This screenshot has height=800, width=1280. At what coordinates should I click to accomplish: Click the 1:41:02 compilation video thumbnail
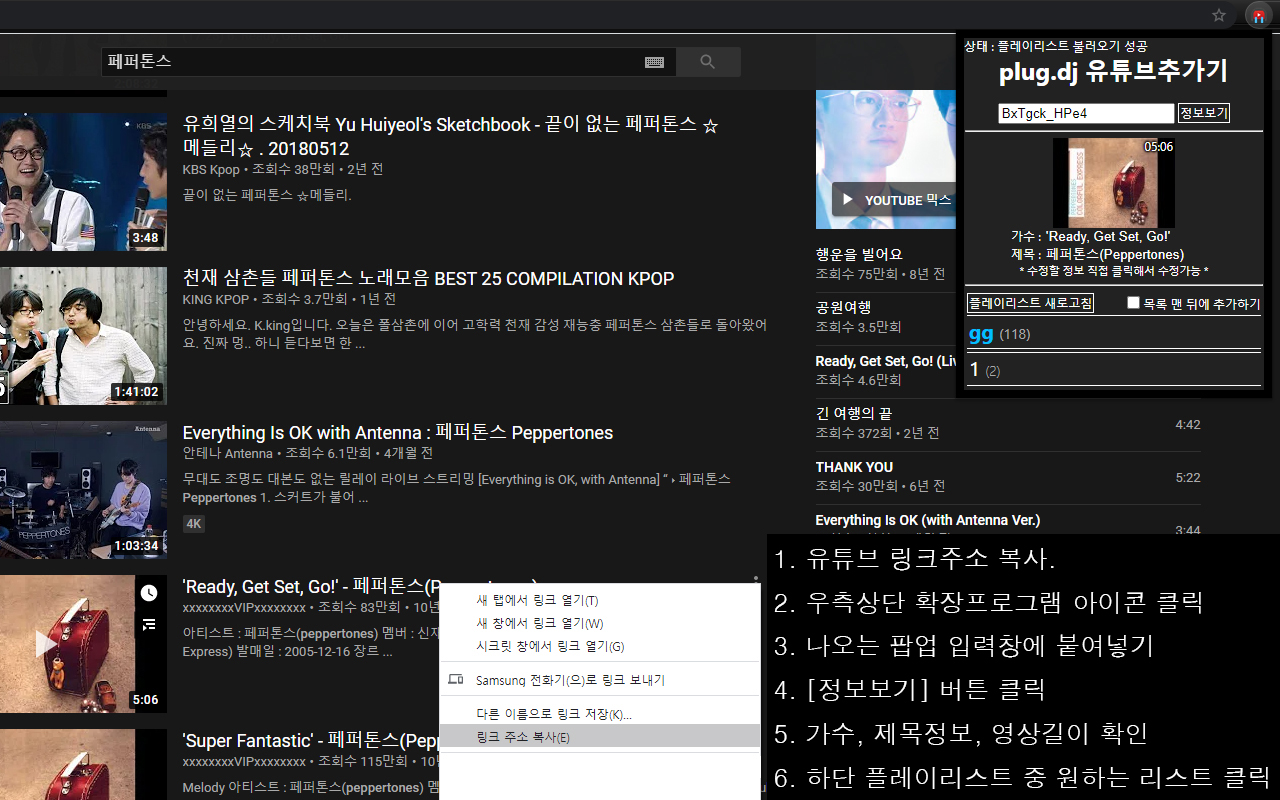point(83,336)
